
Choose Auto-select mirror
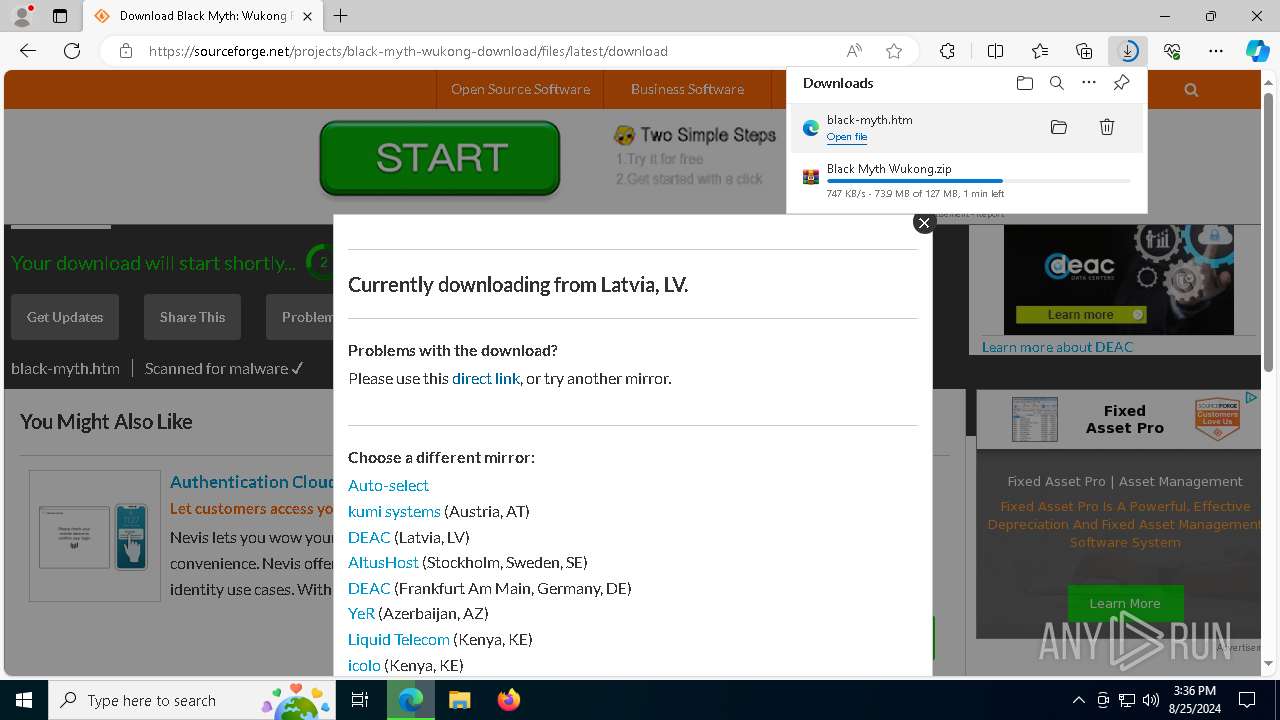coord(388,485)
